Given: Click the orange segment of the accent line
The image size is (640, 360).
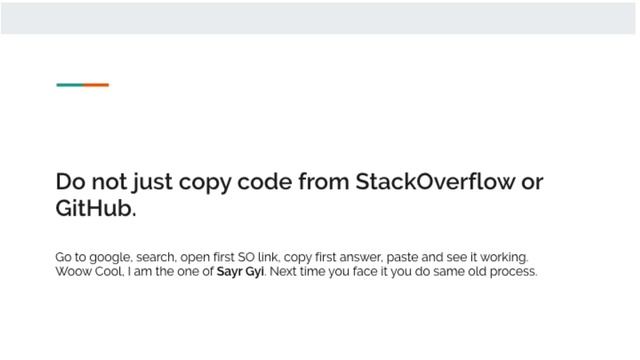Looking at the screenshot, I should (x=96, y=85).
